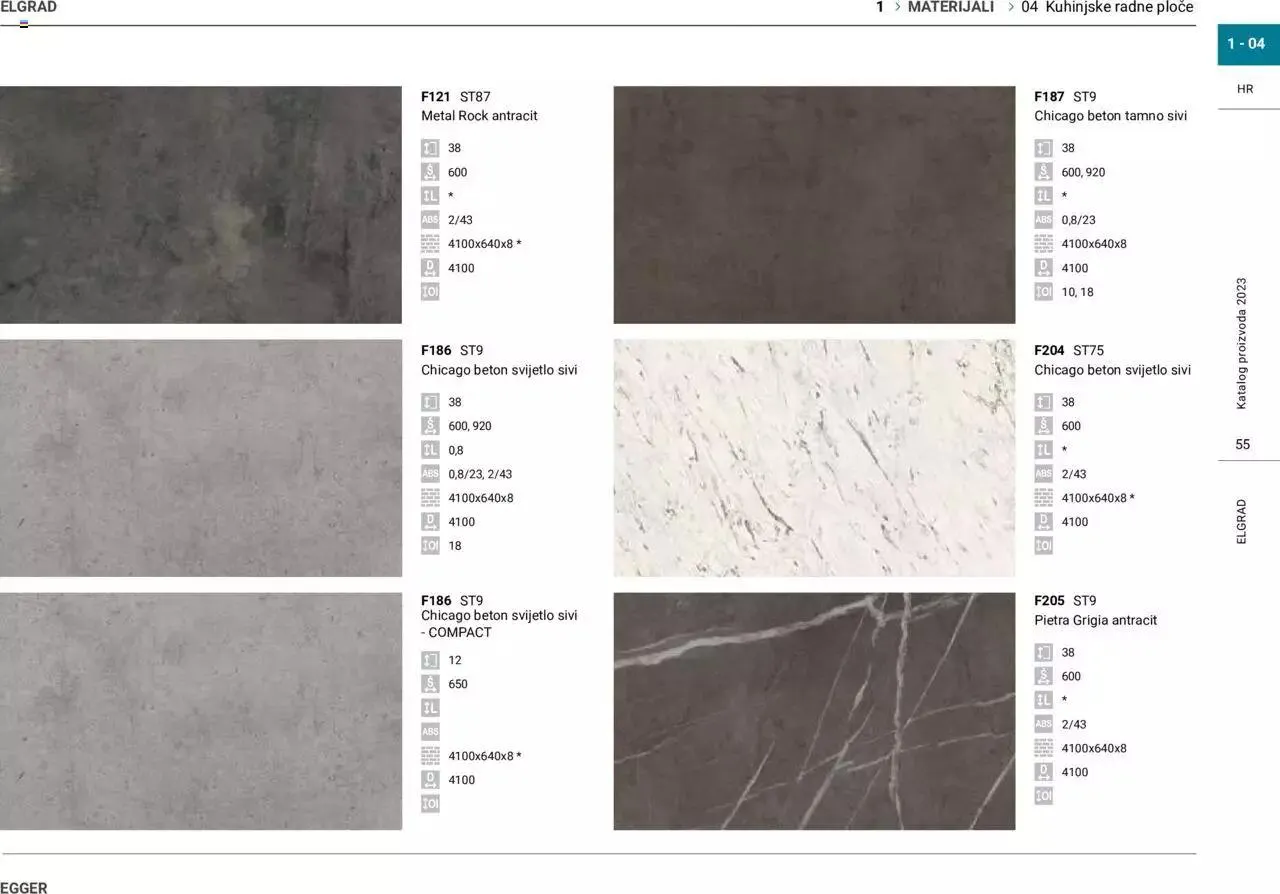Click the wall panel icon for F204 ST75

(x=1043, y=498)
